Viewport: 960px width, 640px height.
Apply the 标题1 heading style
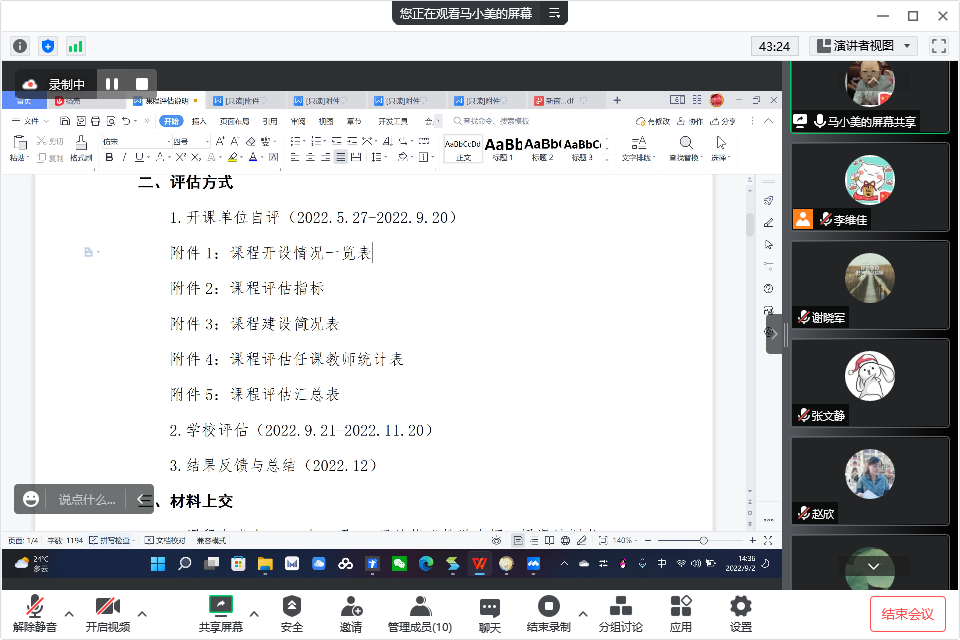(501, 147)
